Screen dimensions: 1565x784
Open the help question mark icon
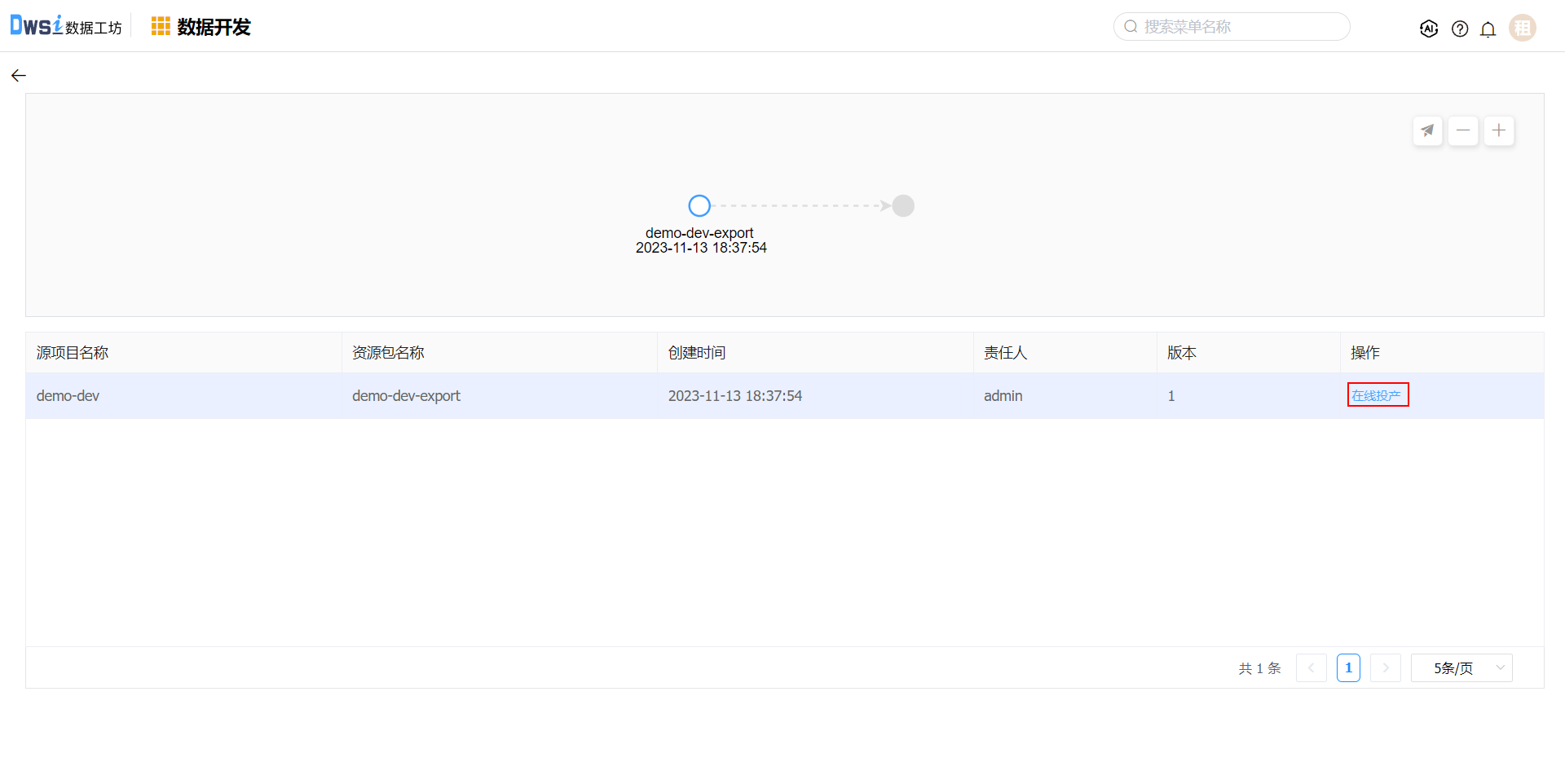[1459, 29]
